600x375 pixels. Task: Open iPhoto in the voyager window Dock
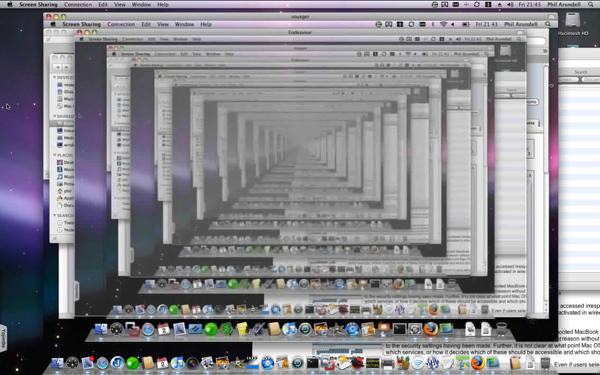pos(321,329)
